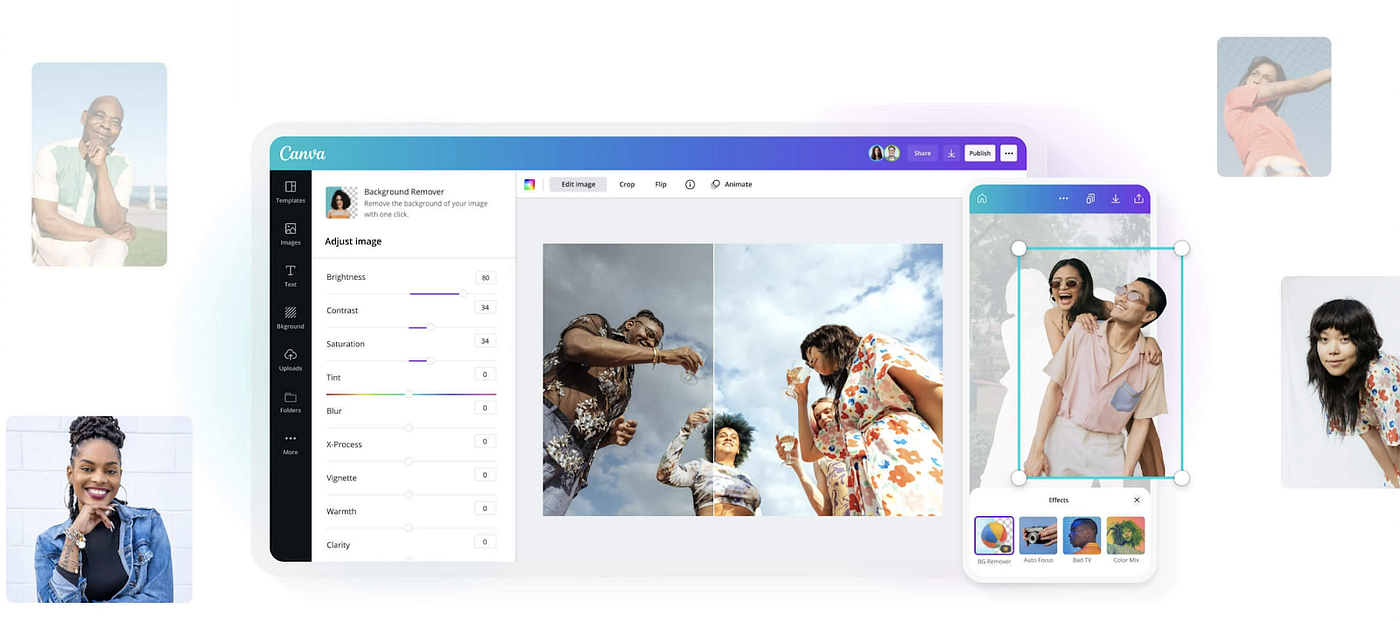Click the Clarity value field
Image resolution: width=1400 pixels, height=621 pixels.
pos(485,542)
